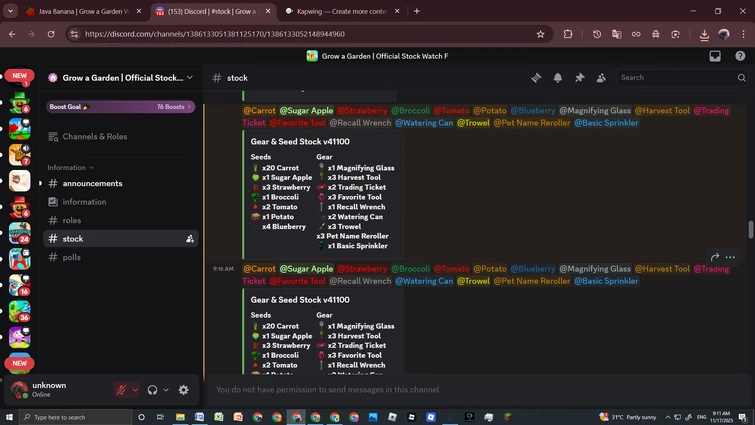Screen dimensions: 755x425
Task: Open the roles channel
Action: (x=120, y=220)
